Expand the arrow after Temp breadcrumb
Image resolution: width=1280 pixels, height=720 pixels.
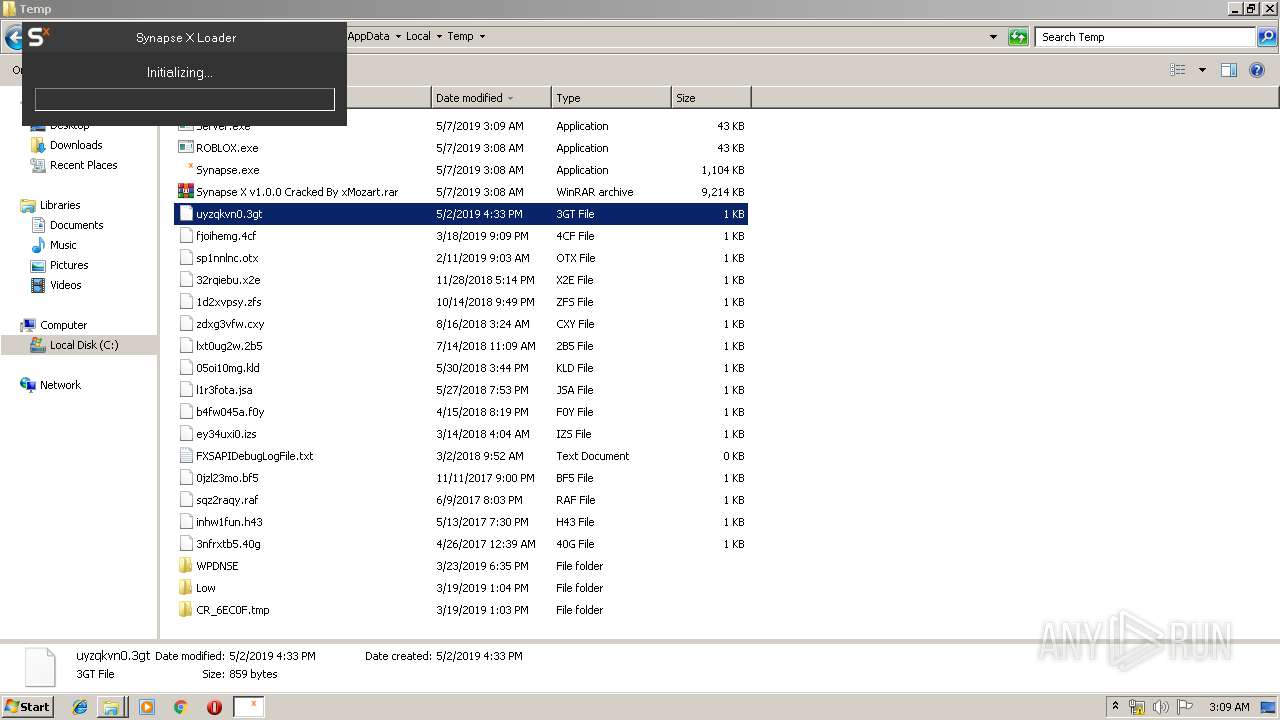482,36
